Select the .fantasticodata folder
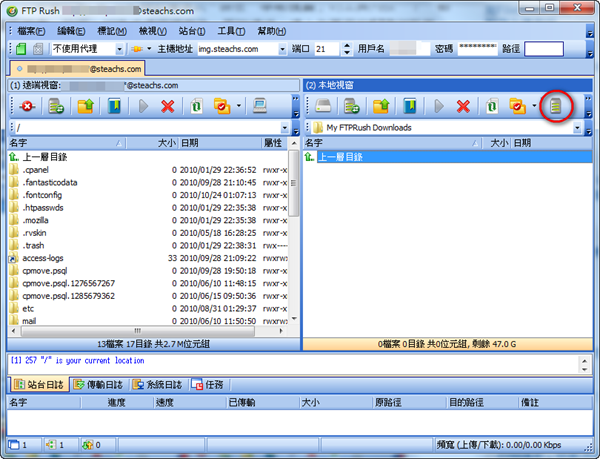Screen dimensions: 600x459 tap(49, 182)
